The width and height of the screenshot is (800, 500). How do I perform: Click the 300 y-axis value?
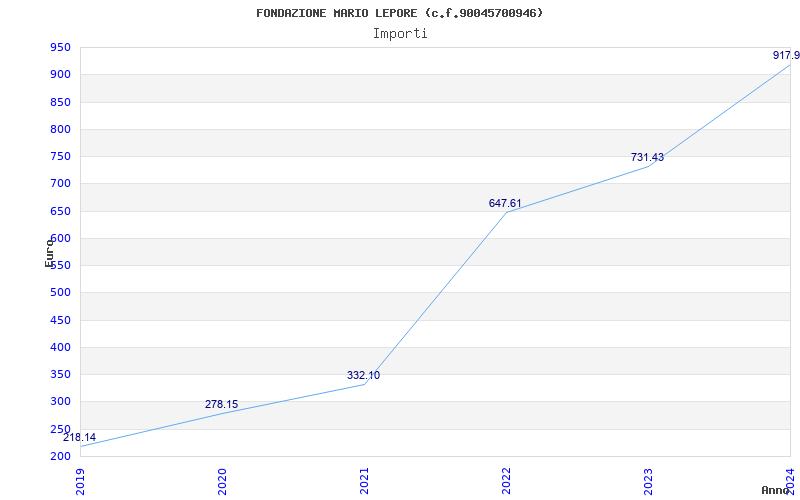[60, 402]
